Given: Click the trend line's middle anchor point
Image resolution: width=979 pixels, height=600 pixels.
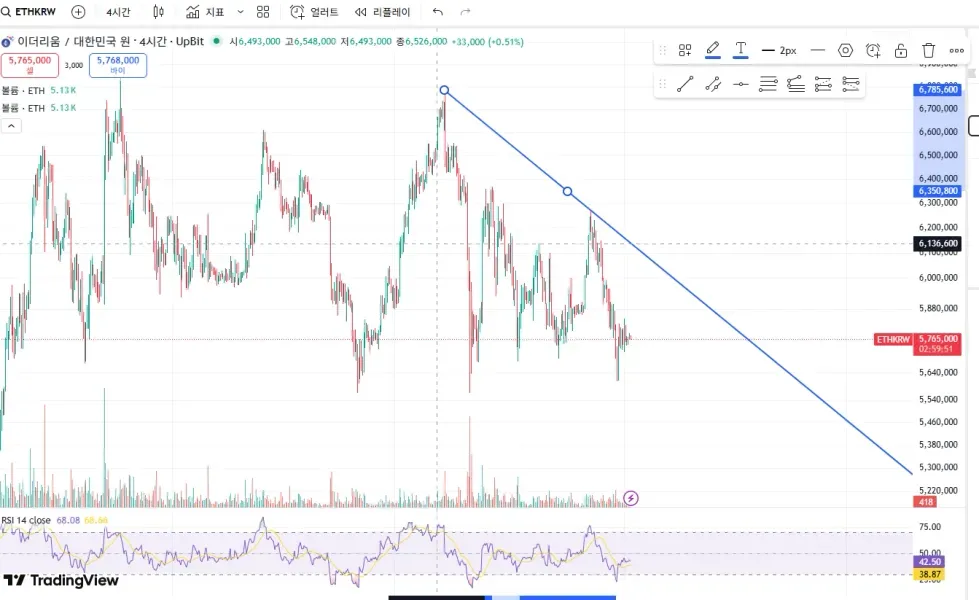Looking at the screenshot, I should click(x=567, y=191).
